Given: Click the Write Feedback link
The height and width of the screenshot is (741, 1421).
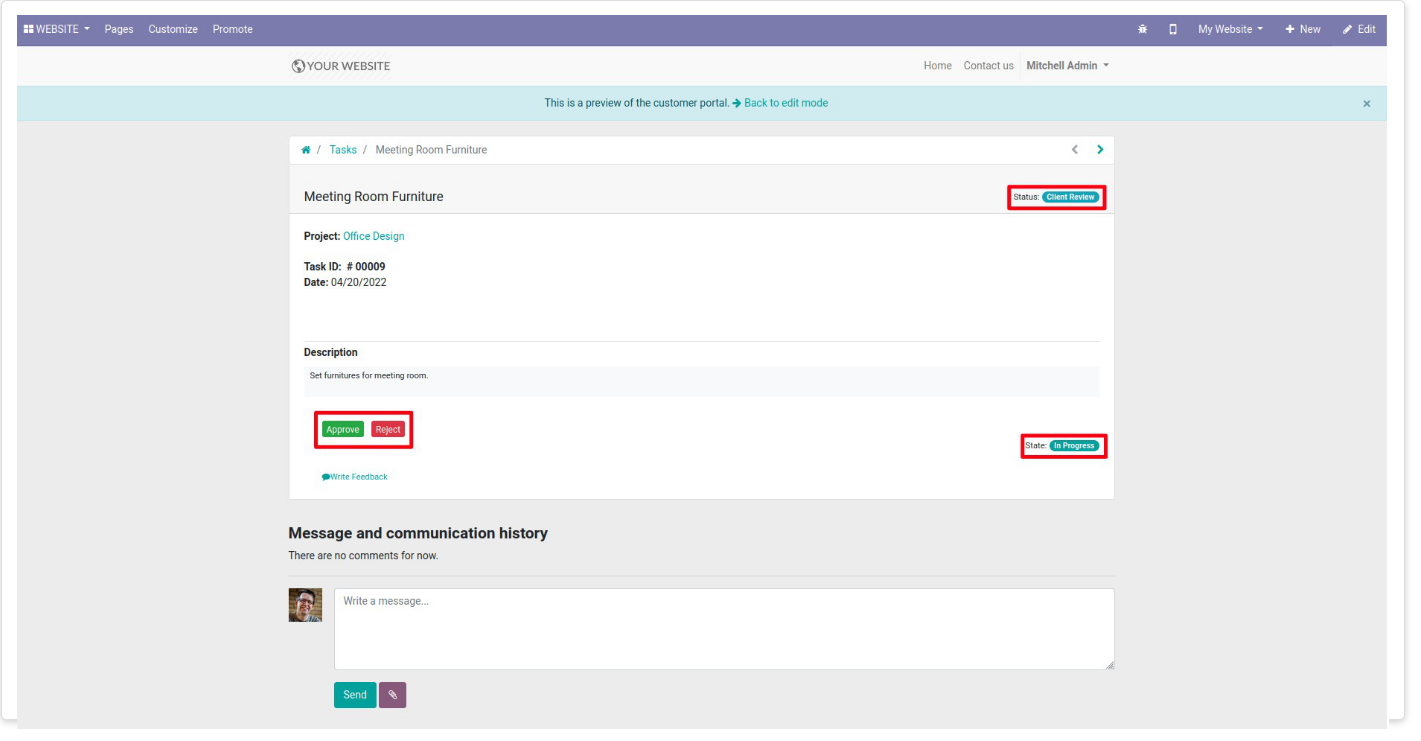Looking at the screenshot, I should click(x=355, y=477).
